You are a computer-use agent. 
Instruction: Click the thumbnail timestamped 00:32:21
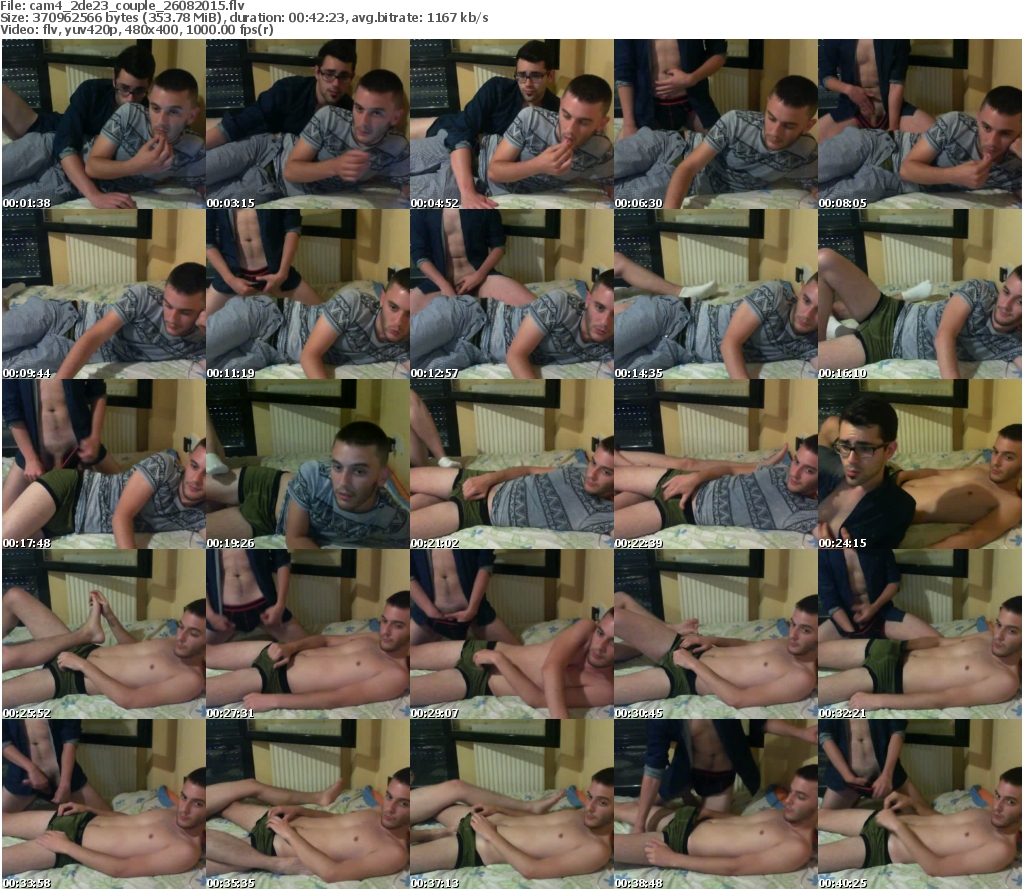click(x=920, y=634)
